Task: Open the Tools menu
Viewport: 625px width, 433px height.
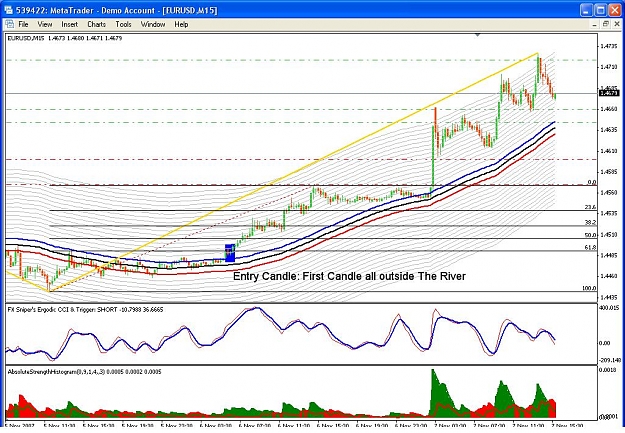Action: coord(123,24)
